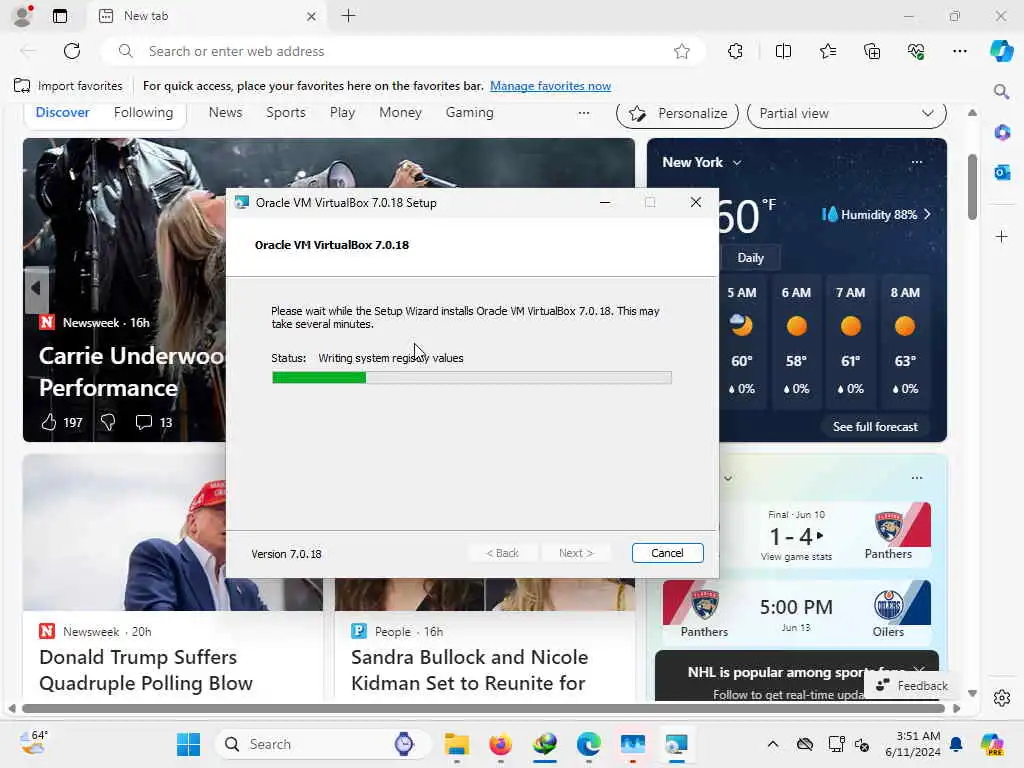
Task: Open Outlook sidebar icon
Action: point(1002,172)
